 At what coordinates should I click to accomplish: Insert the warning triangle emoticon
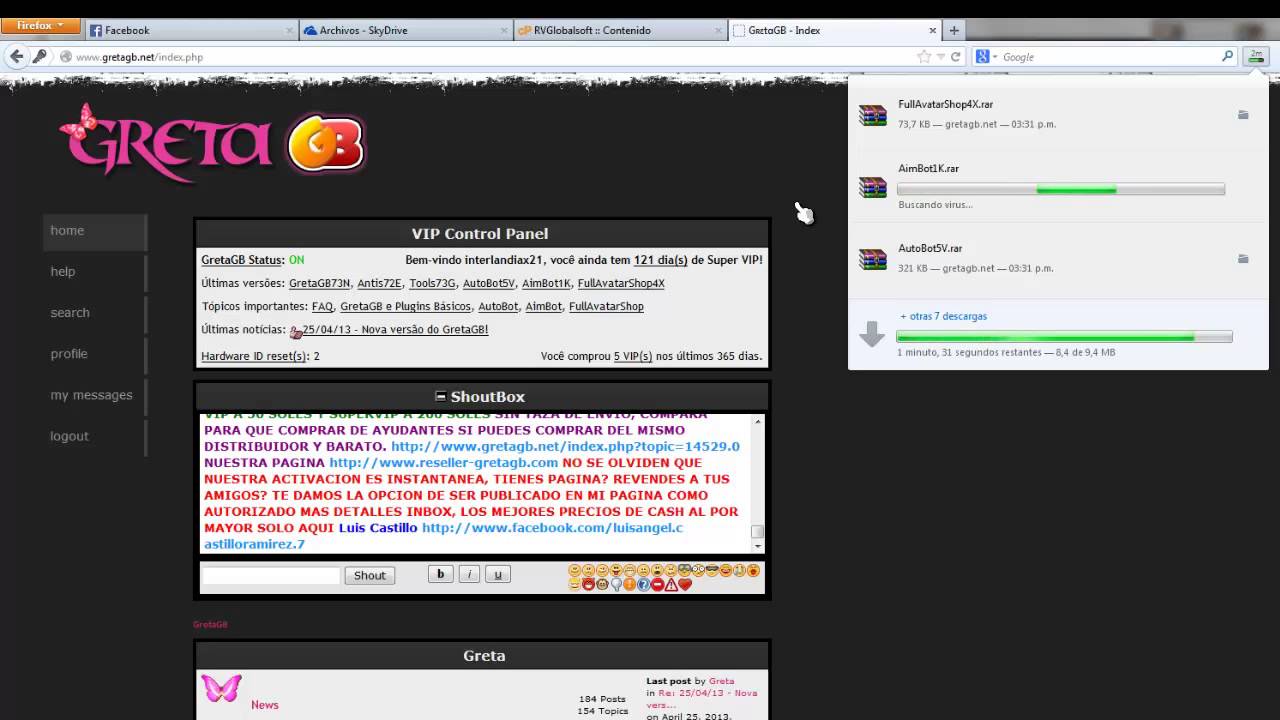[x=671, y=584]
